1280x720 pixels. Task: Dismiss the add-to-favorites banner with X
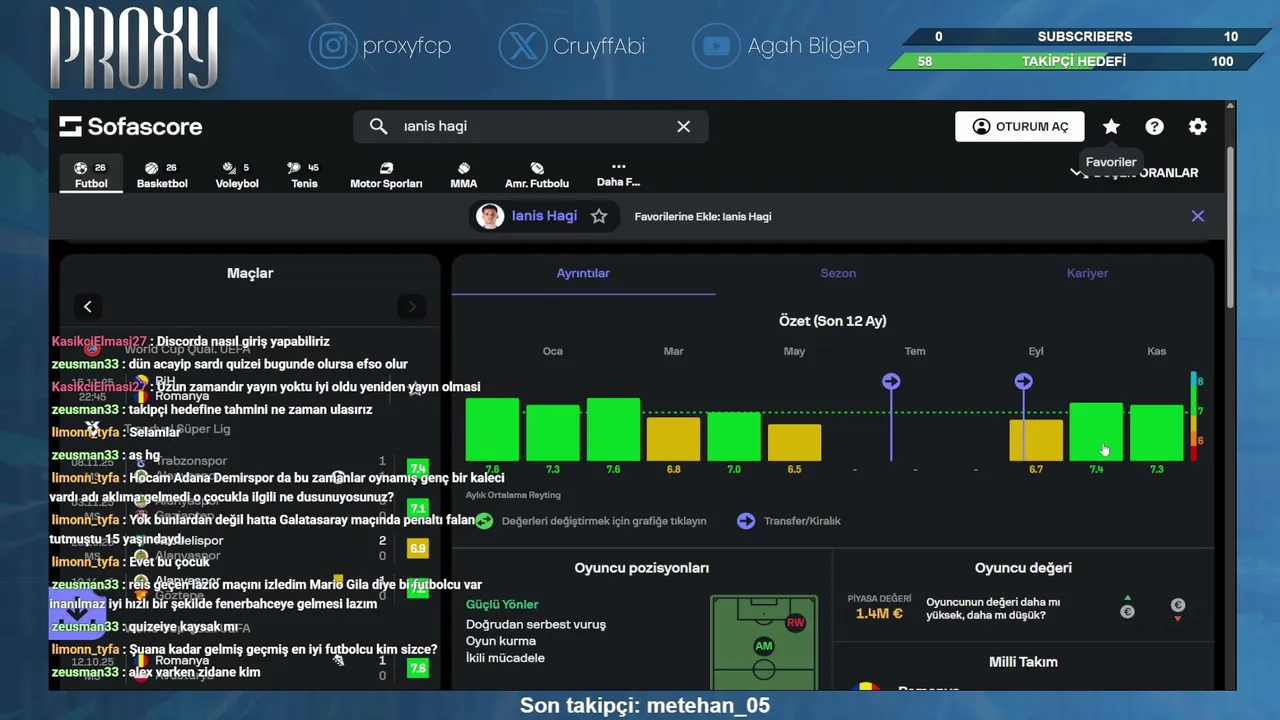(1198, 216)
